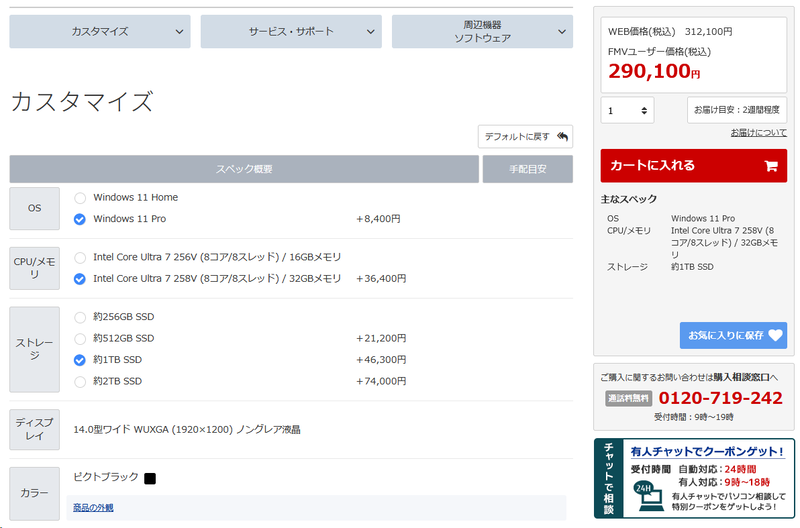Image resolution: width=800 pixels, height=528 pixels.
Task: Click the チャットで相談 vertical label
Action: [609, 479]
